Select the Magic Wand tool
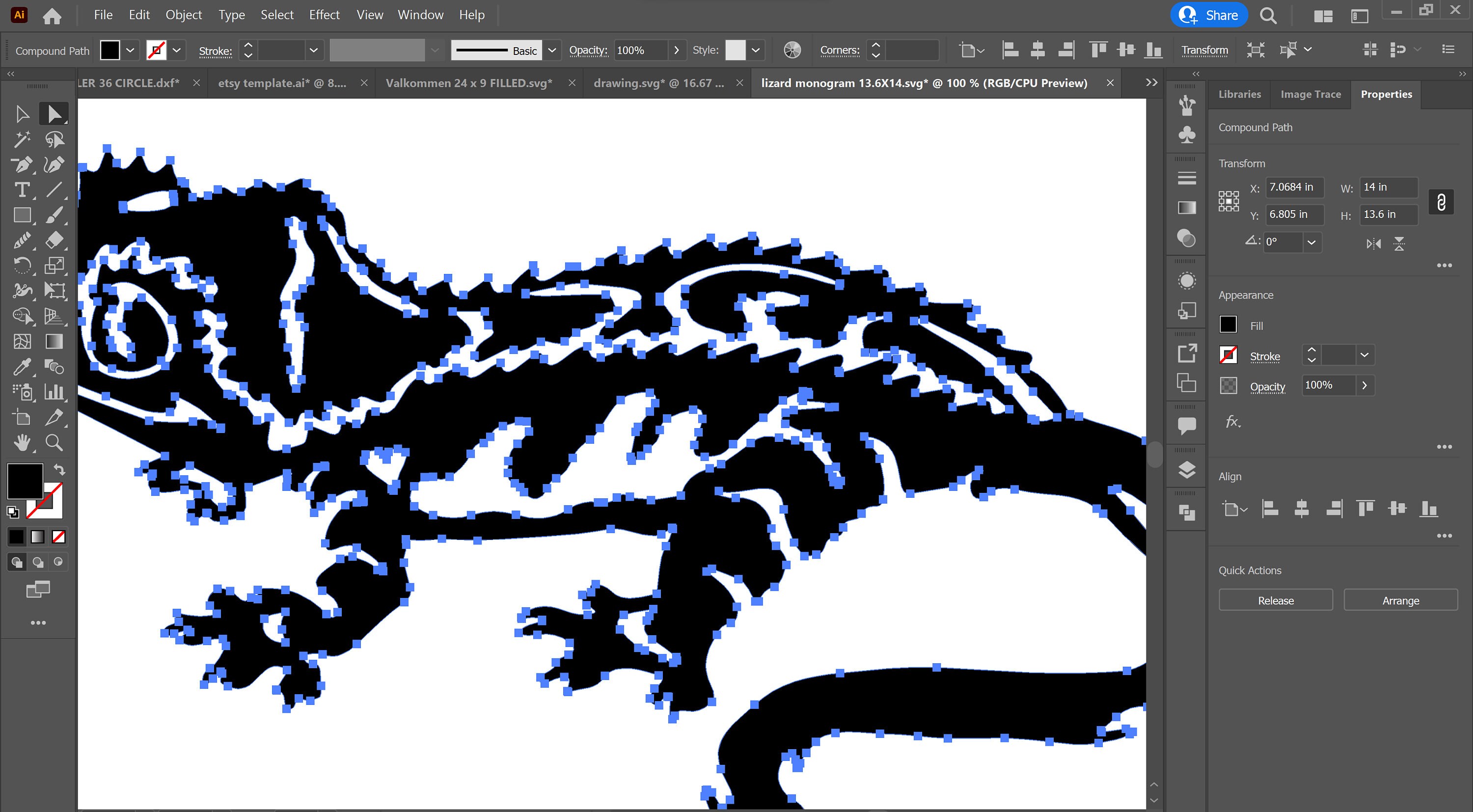The width and height of the screenshot is (1473, 812). tap(23, 138)
